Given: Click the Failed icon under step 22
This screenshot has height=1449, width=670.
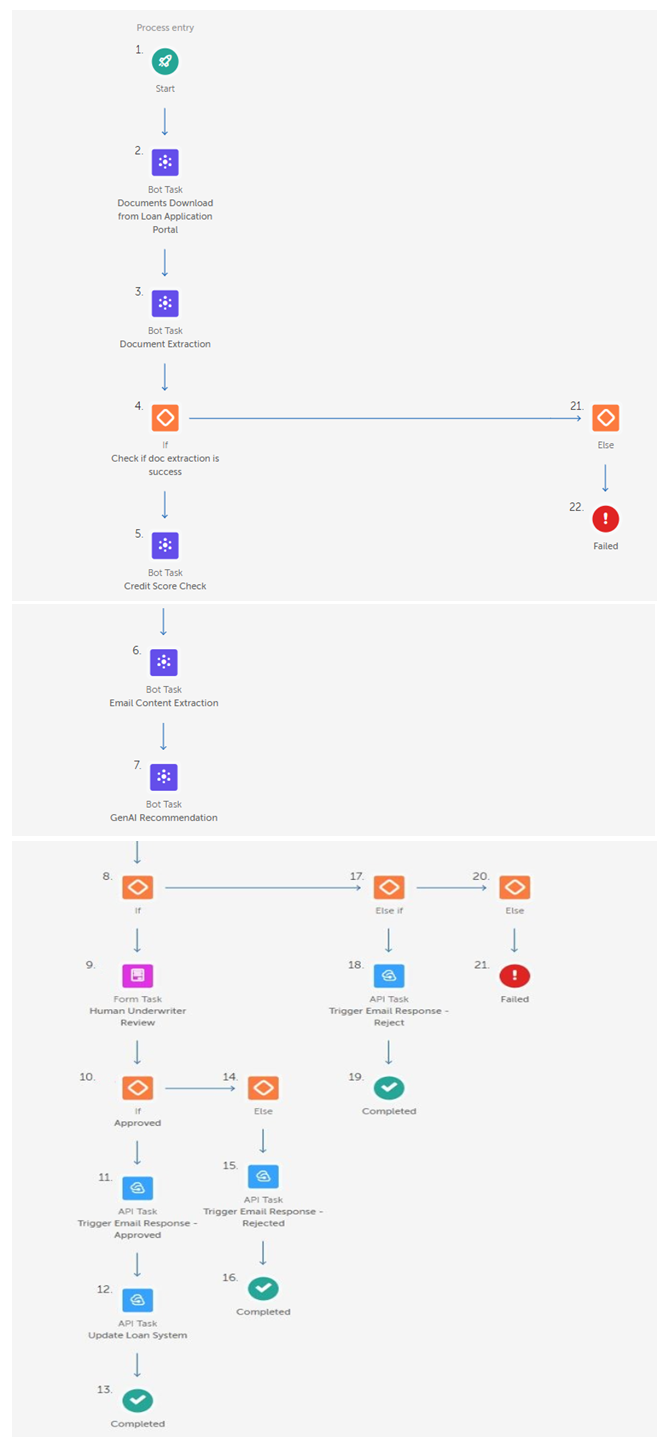Looking at the screenshot, I should tap(605, 519).
